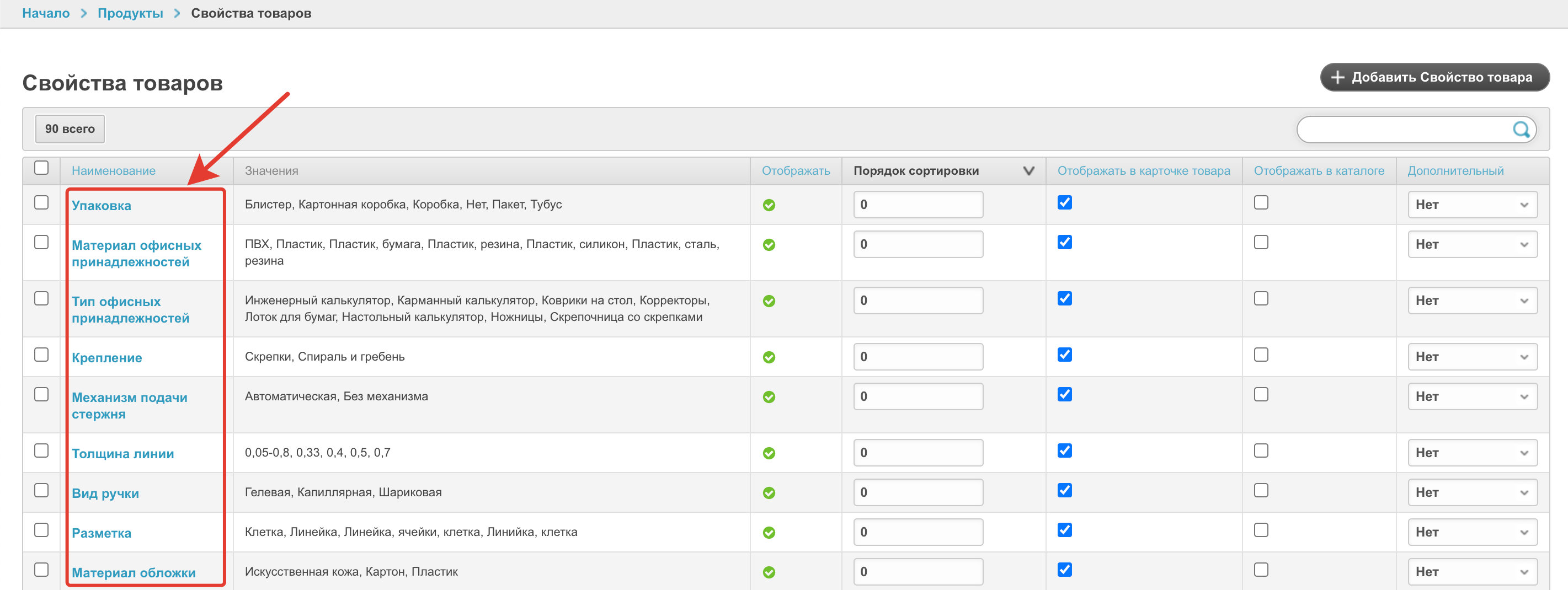Open the Толщина линии property link
1568x590 pixels.
122,453
